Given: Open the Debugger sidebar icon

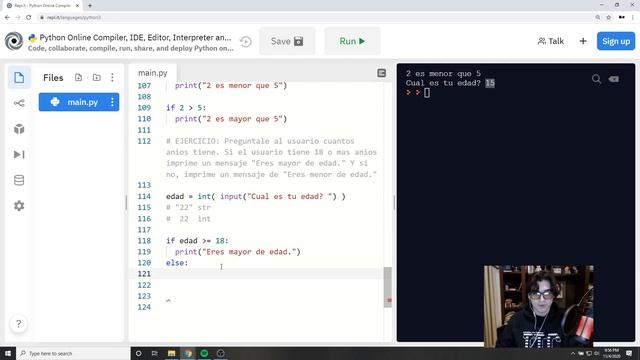Looking at the screenshot, I should 19,154.
